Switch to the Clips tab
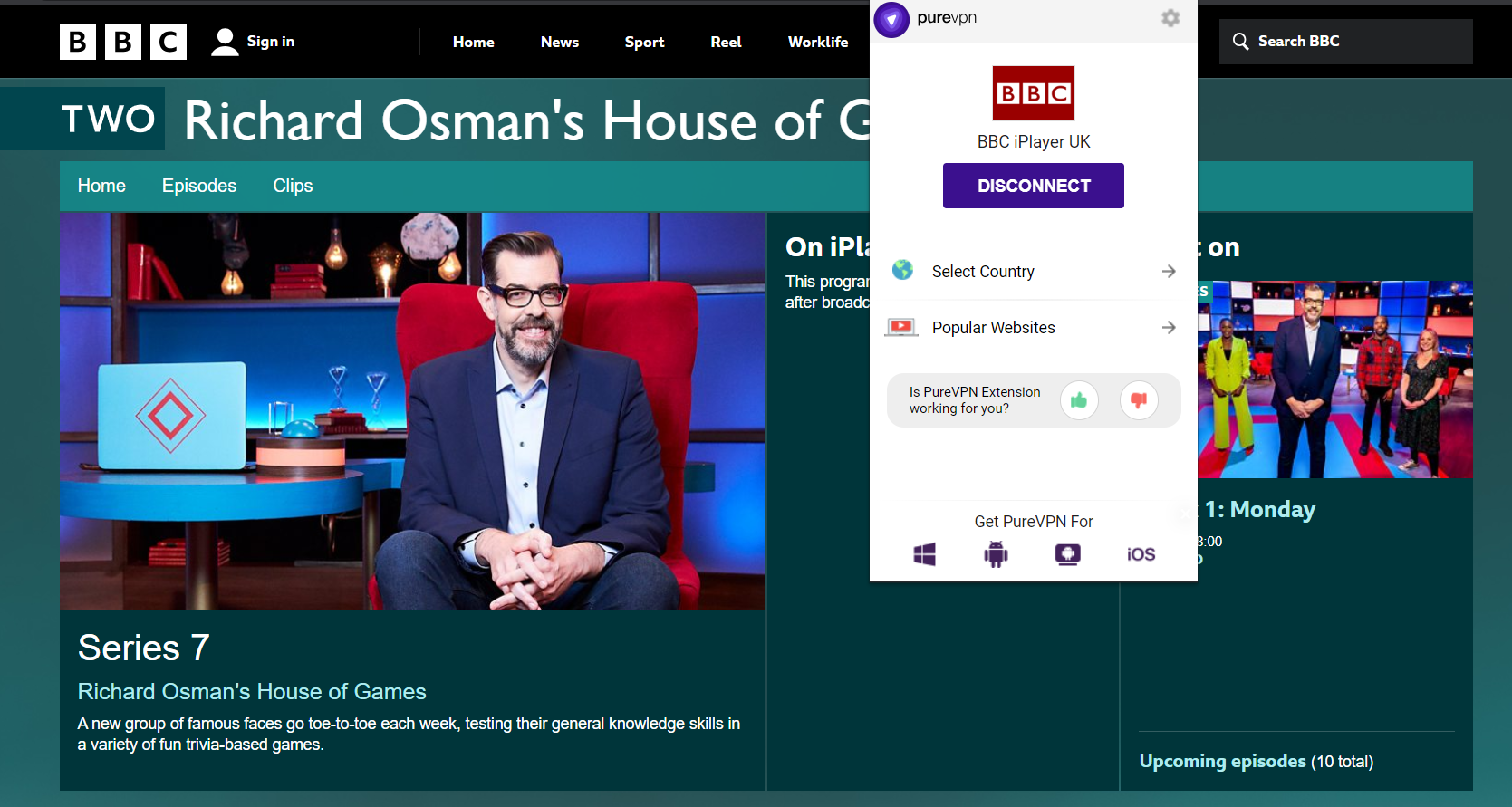Screen dimensions: 1512x807 click(293, 186)
